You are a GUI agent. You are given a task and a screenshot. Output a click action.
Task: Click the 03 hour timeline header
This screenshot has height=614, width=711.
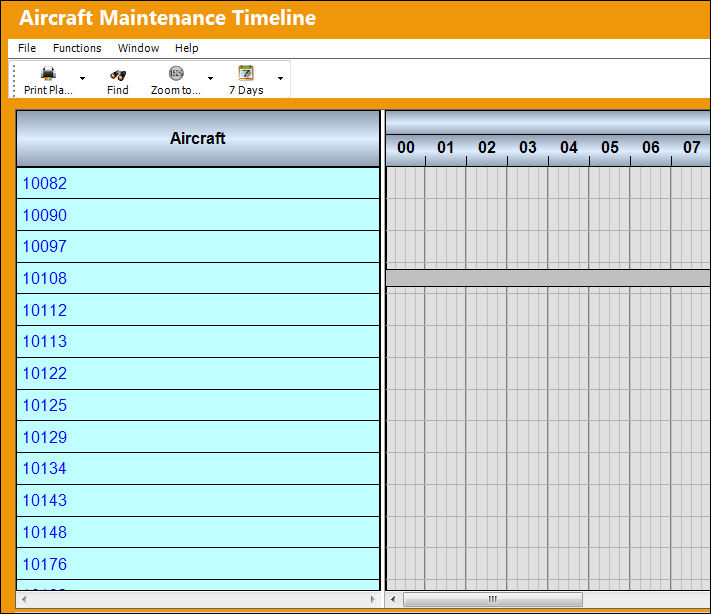coord(527,148)
